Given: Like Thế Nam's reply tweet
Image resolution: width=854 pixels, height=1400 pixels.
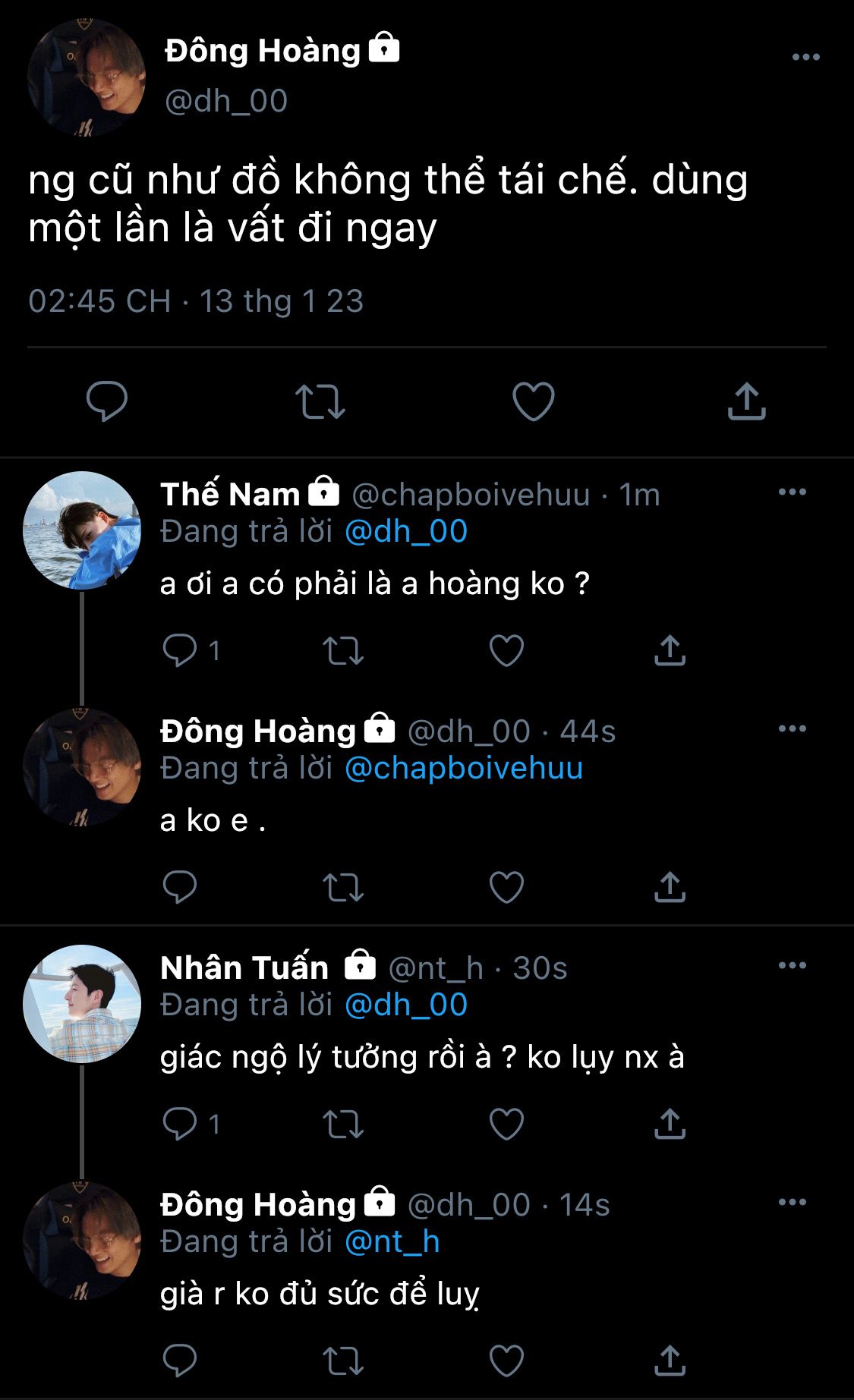Looking at the screenshot, I should tap(506, 650).
